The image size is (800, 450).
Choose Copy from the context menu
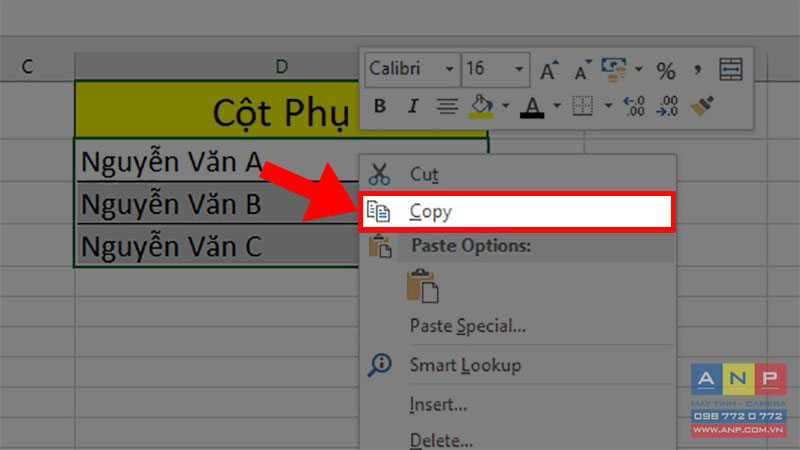click(x=431, y=212)
